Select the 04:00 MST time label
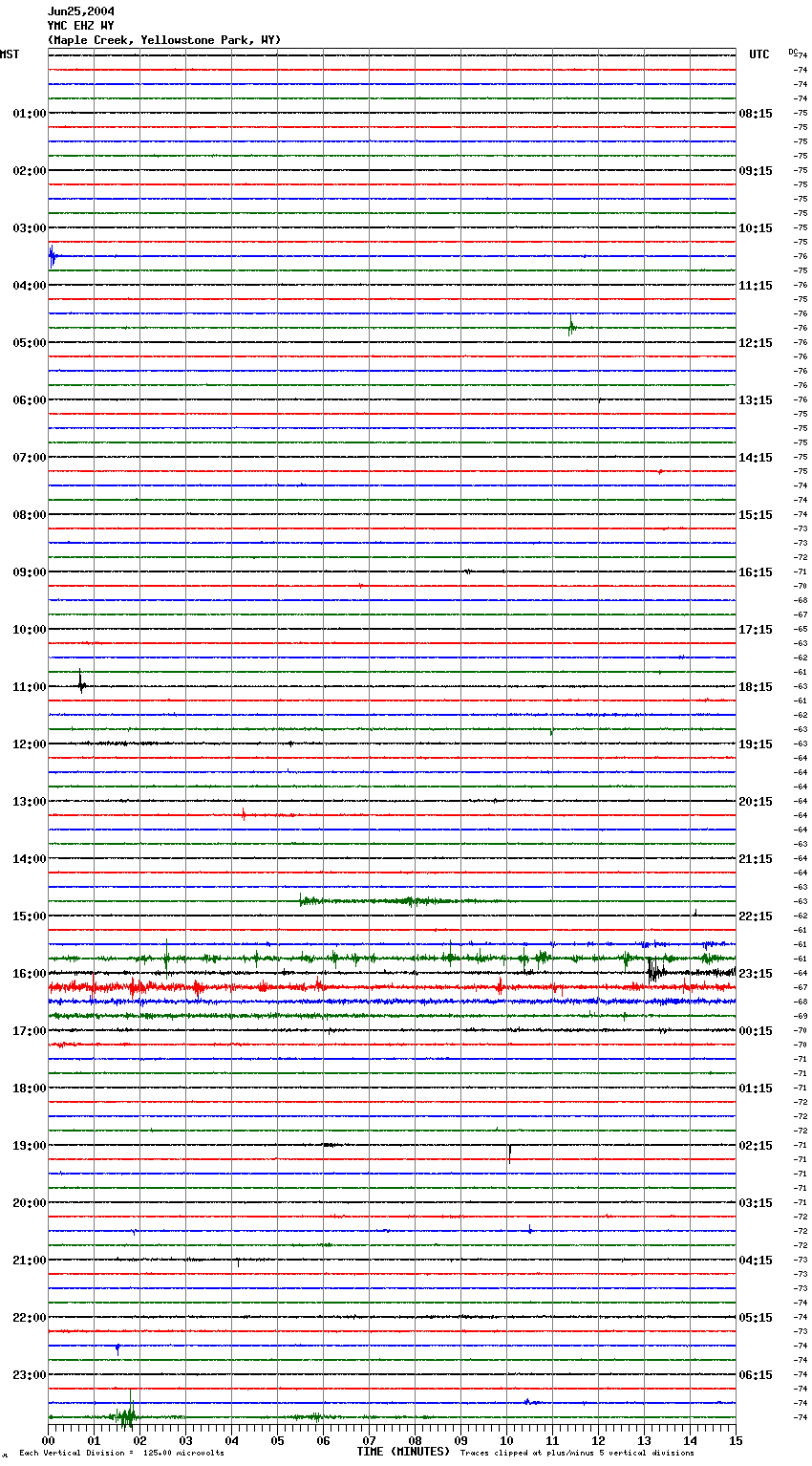812x1466 pixels. point(30,286)
